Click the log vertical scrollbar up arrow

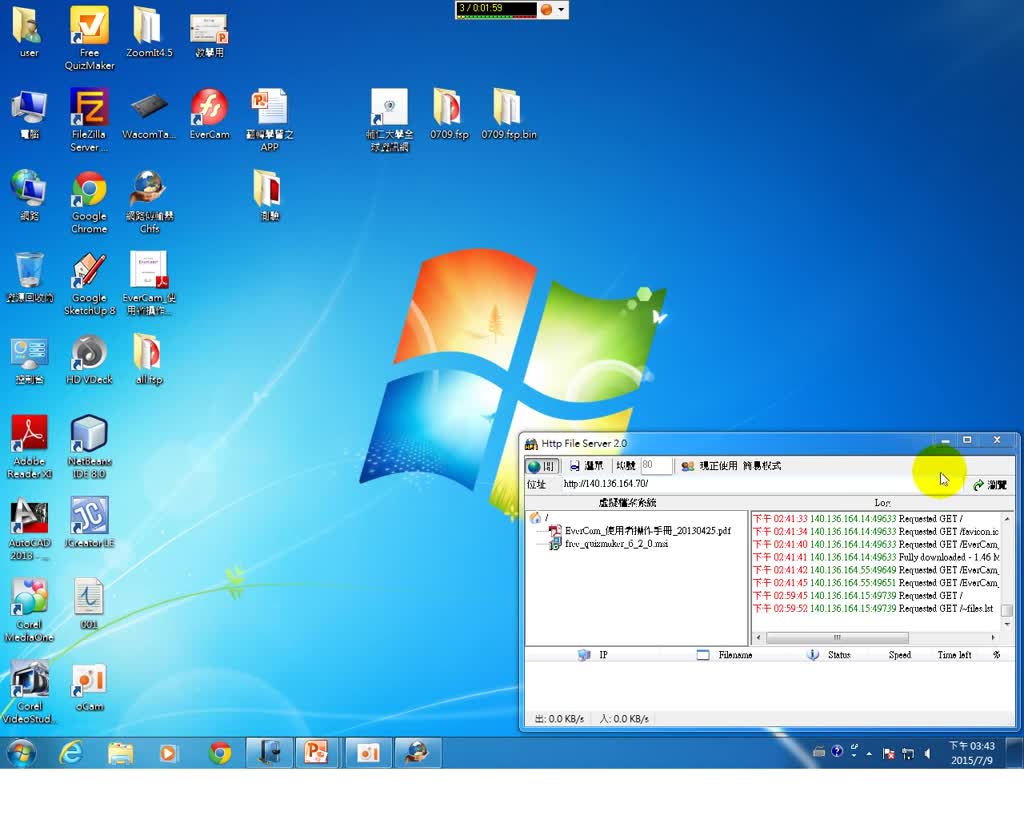pyautogui.click(x=1007, y=518)
